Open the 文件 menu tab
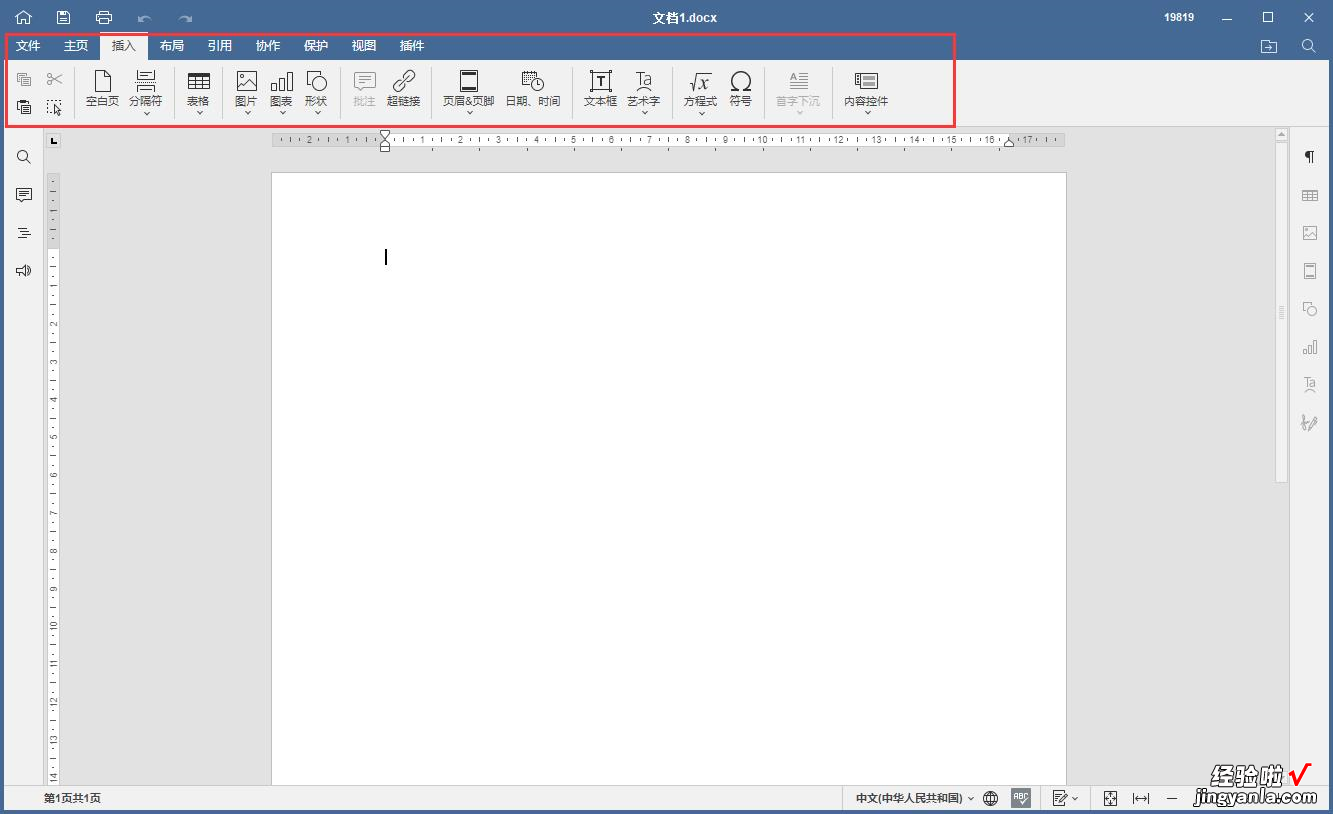The width and height of the screenshot is (1333, 814). (28, 46)
